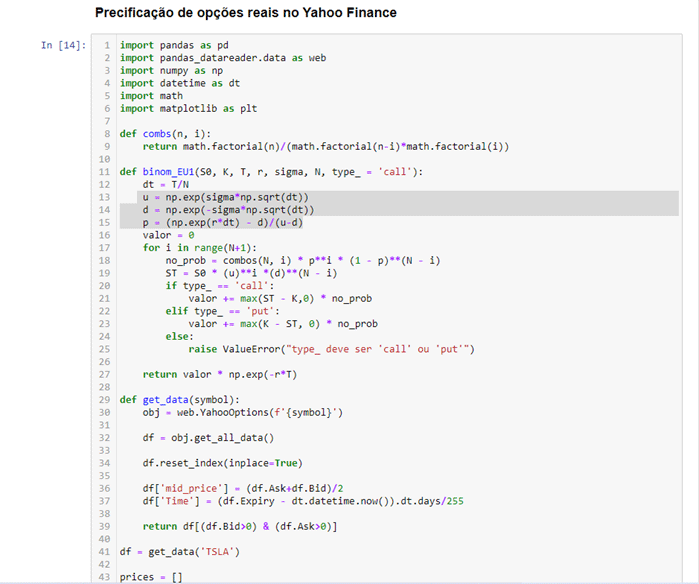699x584 pixels.
Task: Click the 'import pandas as pd' line
Action: 174,45
